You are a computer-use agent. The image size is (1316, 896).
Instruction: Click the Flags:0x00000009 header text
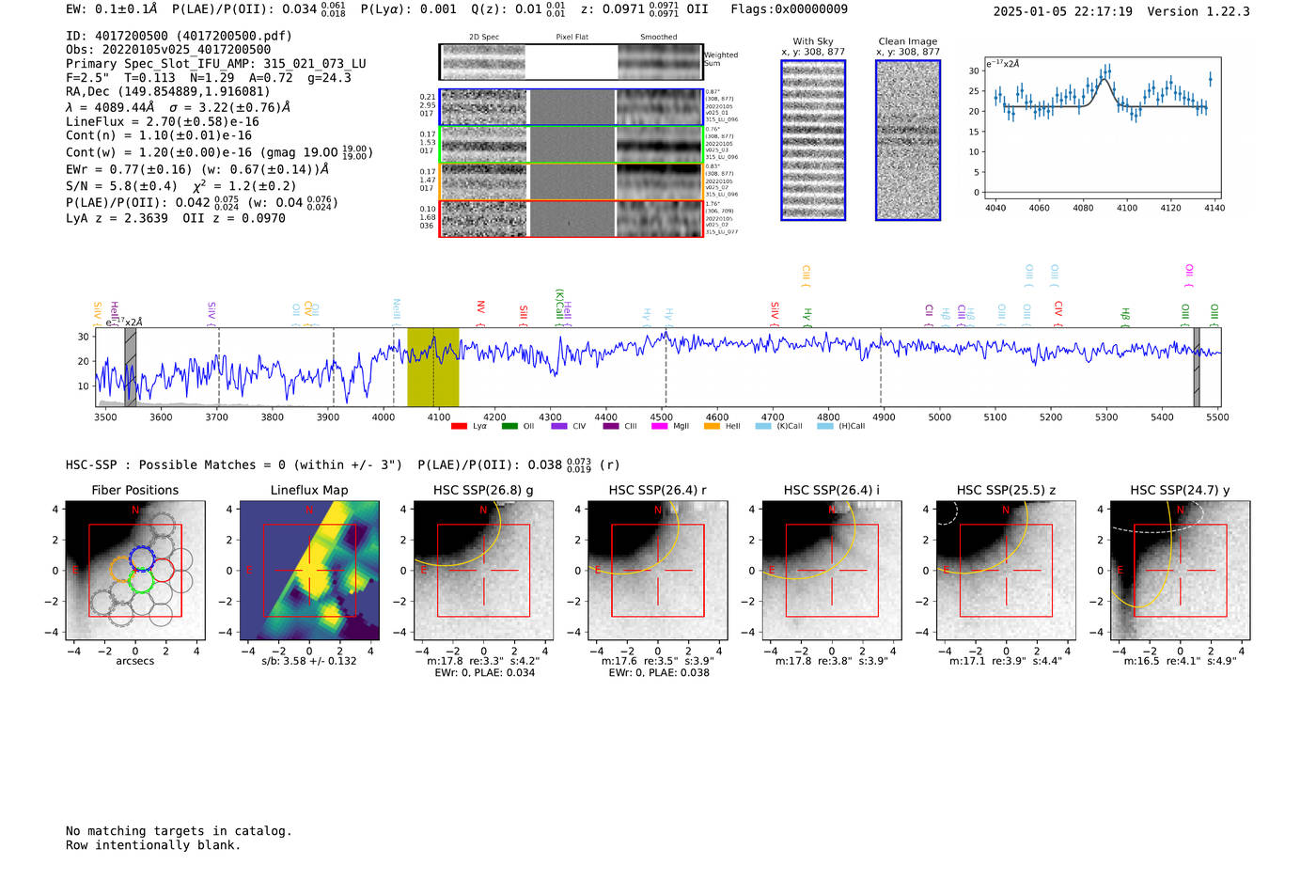pos(789,9)
